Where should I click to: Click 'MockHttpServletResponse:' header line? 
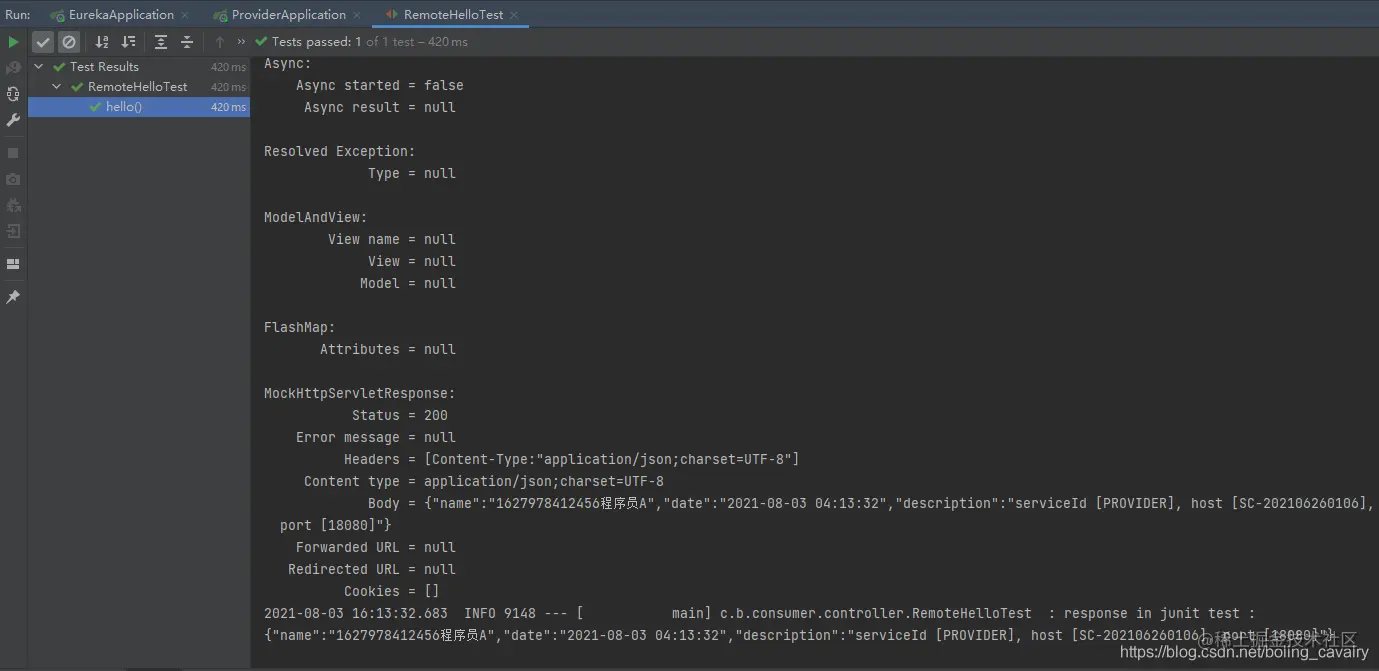click(360, 393)
